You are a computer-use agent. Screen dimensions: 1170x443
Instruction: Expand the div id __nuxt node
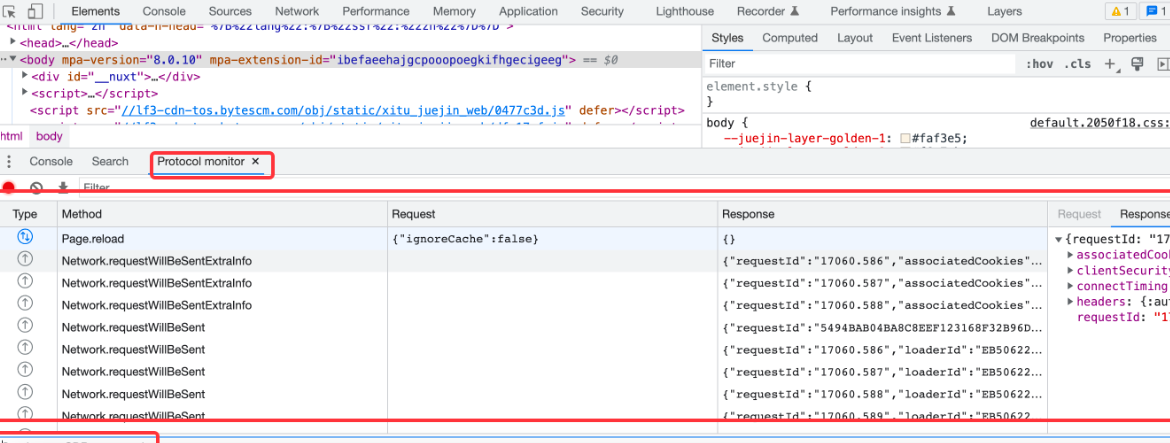(x=25, y=75)
